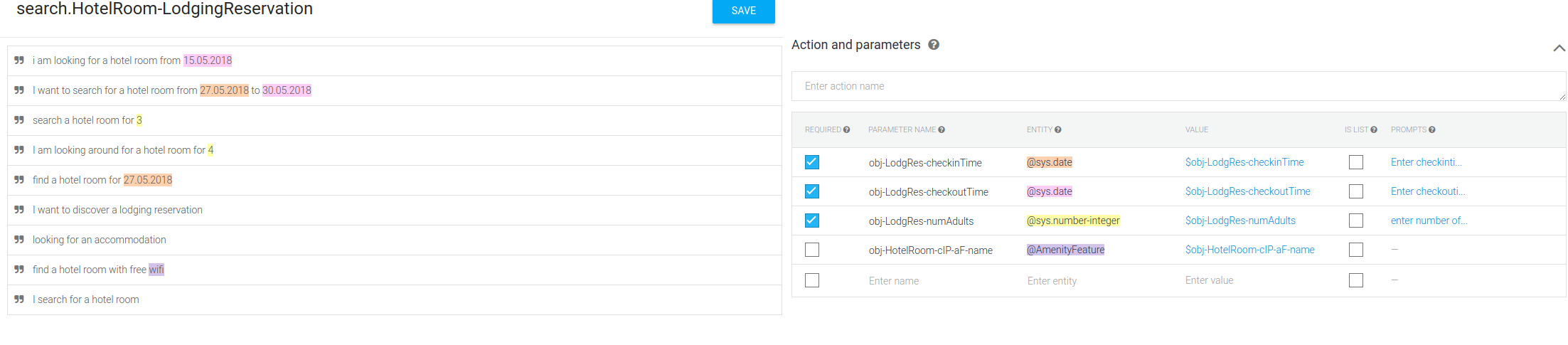Click the help icon next to IS LIST
Viewport: 1568px width, 345px height.
1374,129
